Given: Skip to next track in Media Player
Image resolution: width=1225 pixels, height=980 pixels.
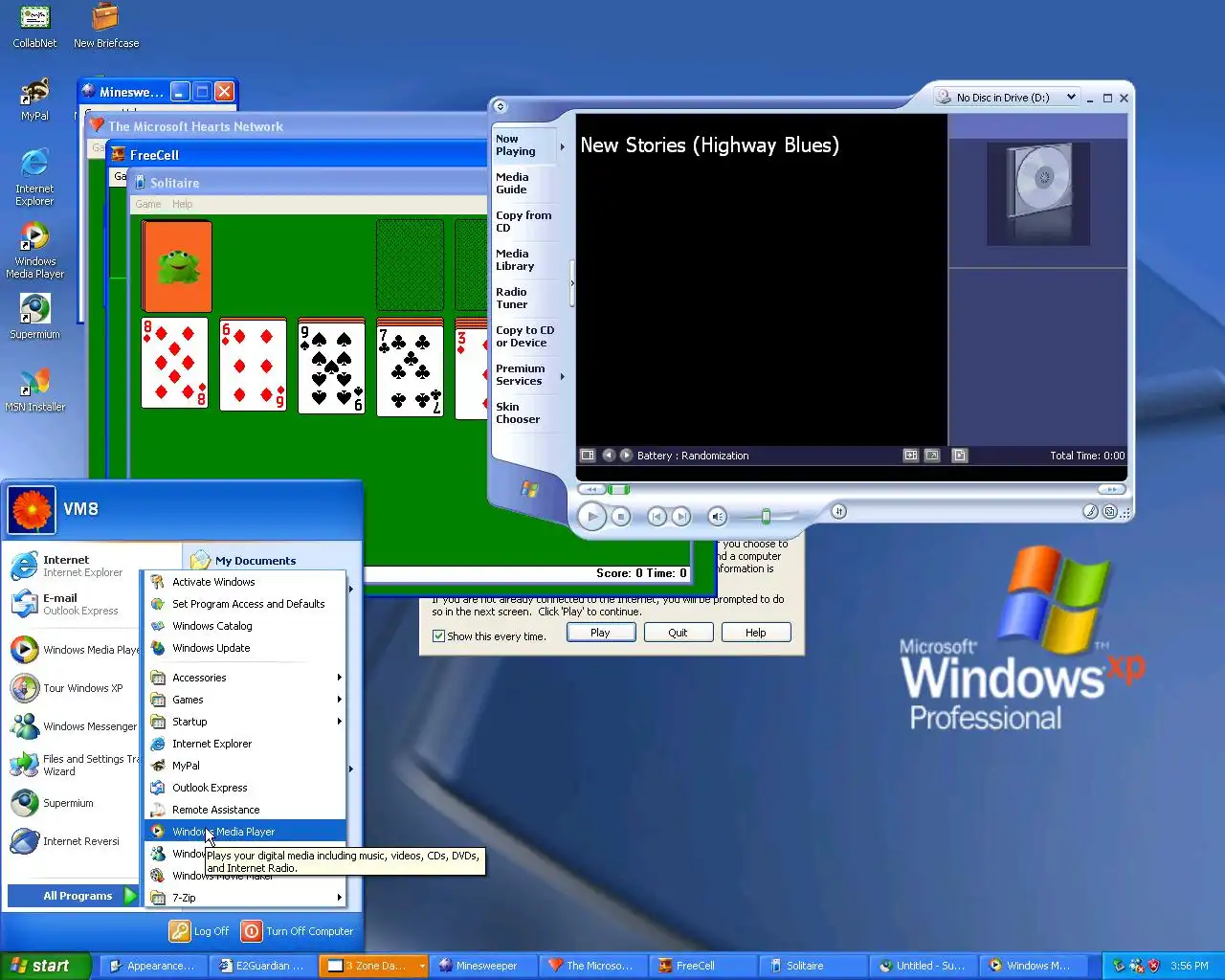Looking at the screenshot, I should (680, 517).
